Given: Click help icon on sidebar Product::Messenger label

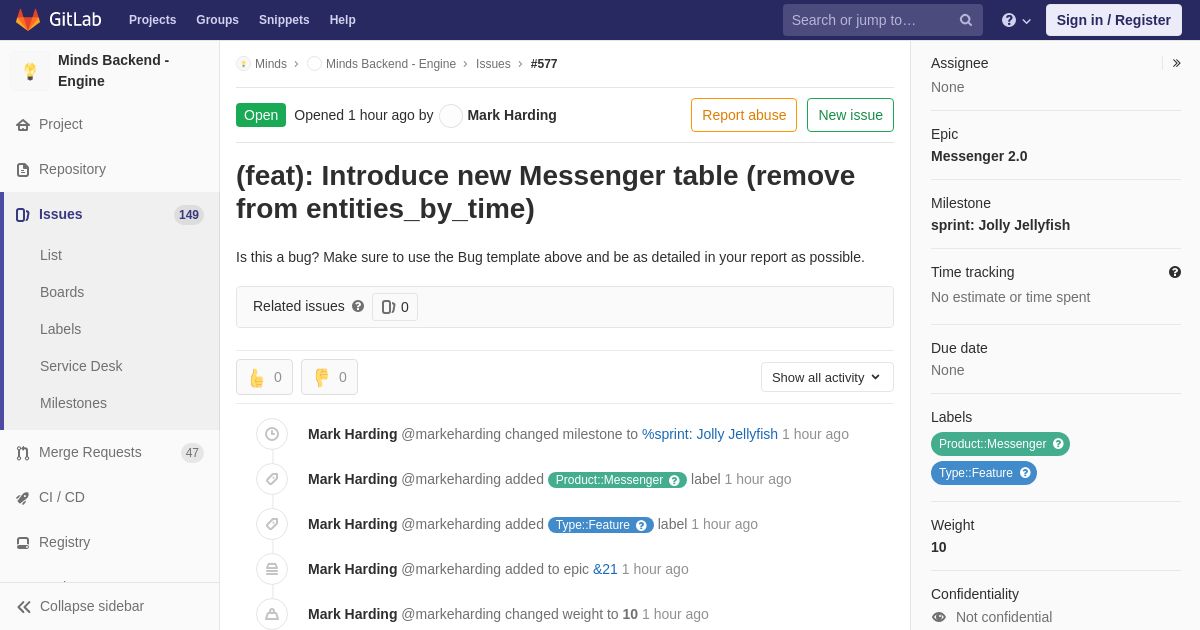Looking at the screenshot, I should (x=1058, y=444).
